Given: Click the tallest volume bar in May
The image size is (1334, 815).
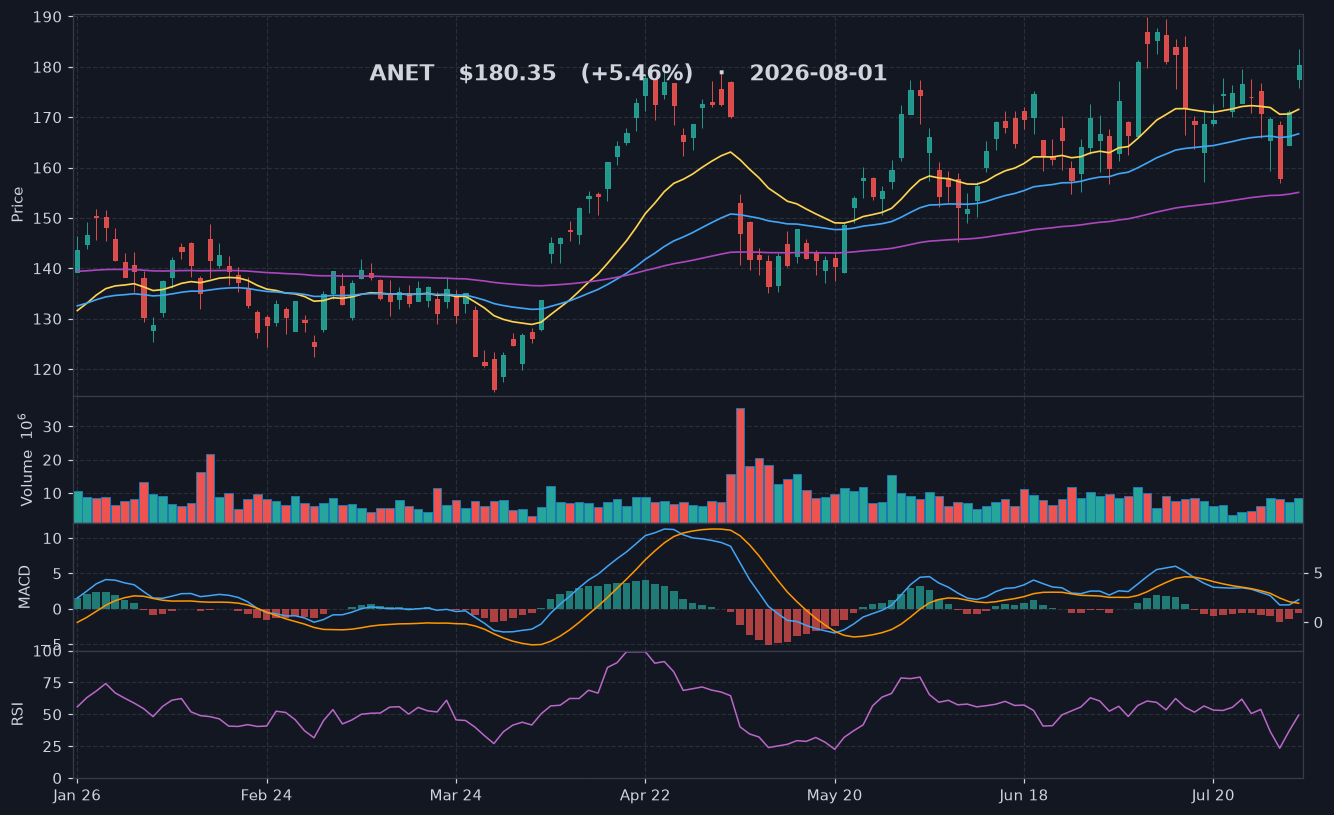Looking at the screenshot, I should [740, 465].
